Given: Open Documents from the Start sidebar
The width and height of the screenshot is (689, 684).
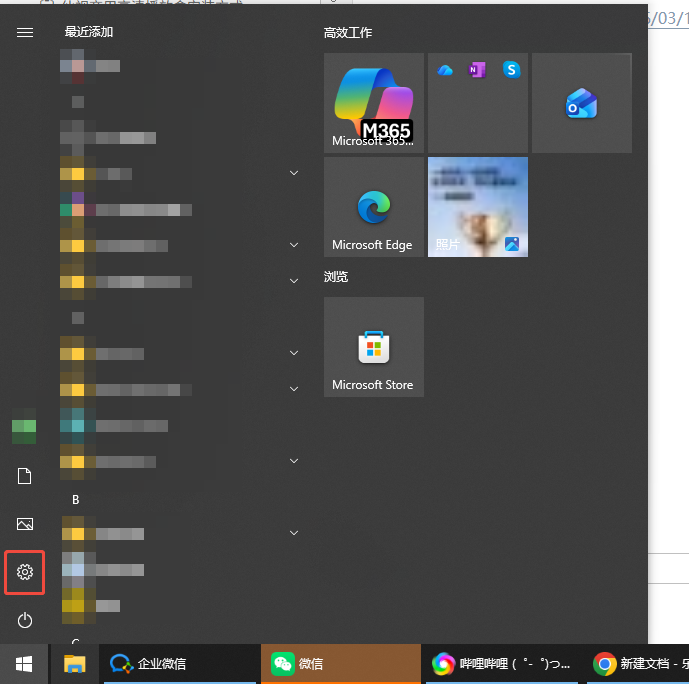Looking at the screenshot, I should point(25,476).
